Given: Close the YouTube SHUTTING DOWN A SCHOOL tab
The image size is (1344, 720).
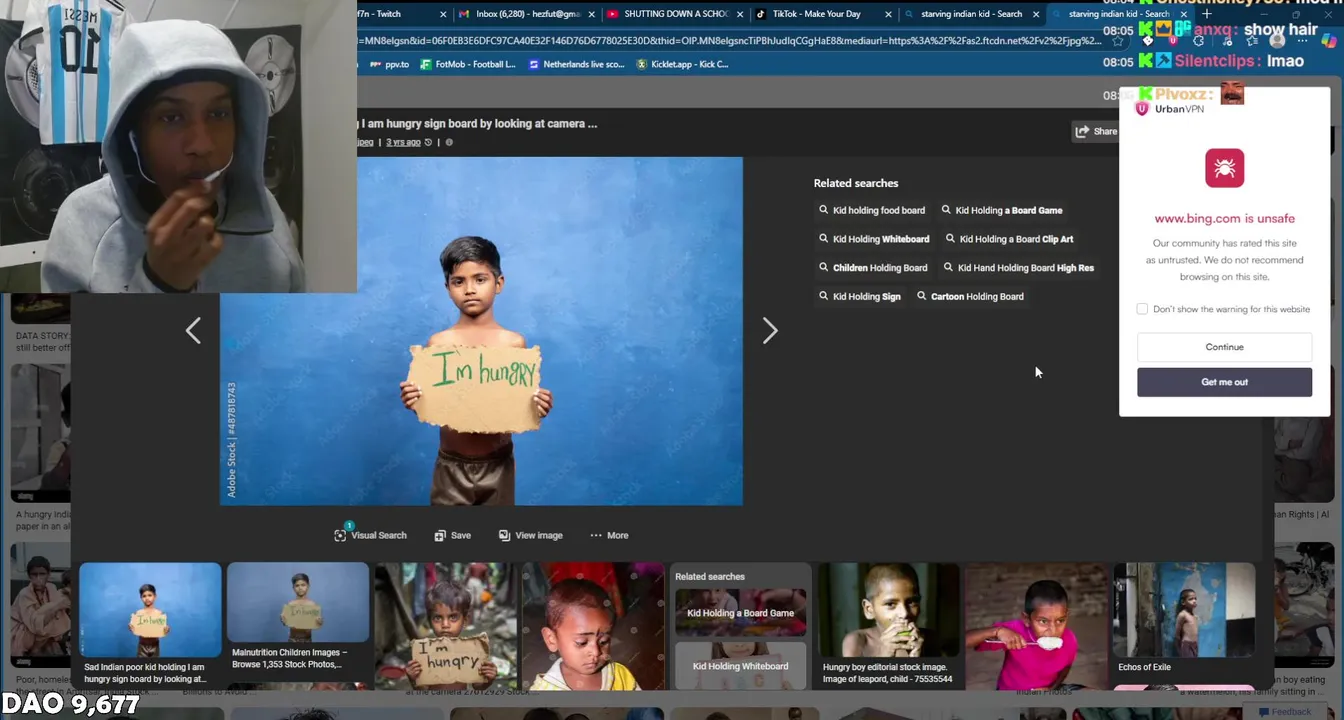Looking at the screenshot, I should (739, 14).
